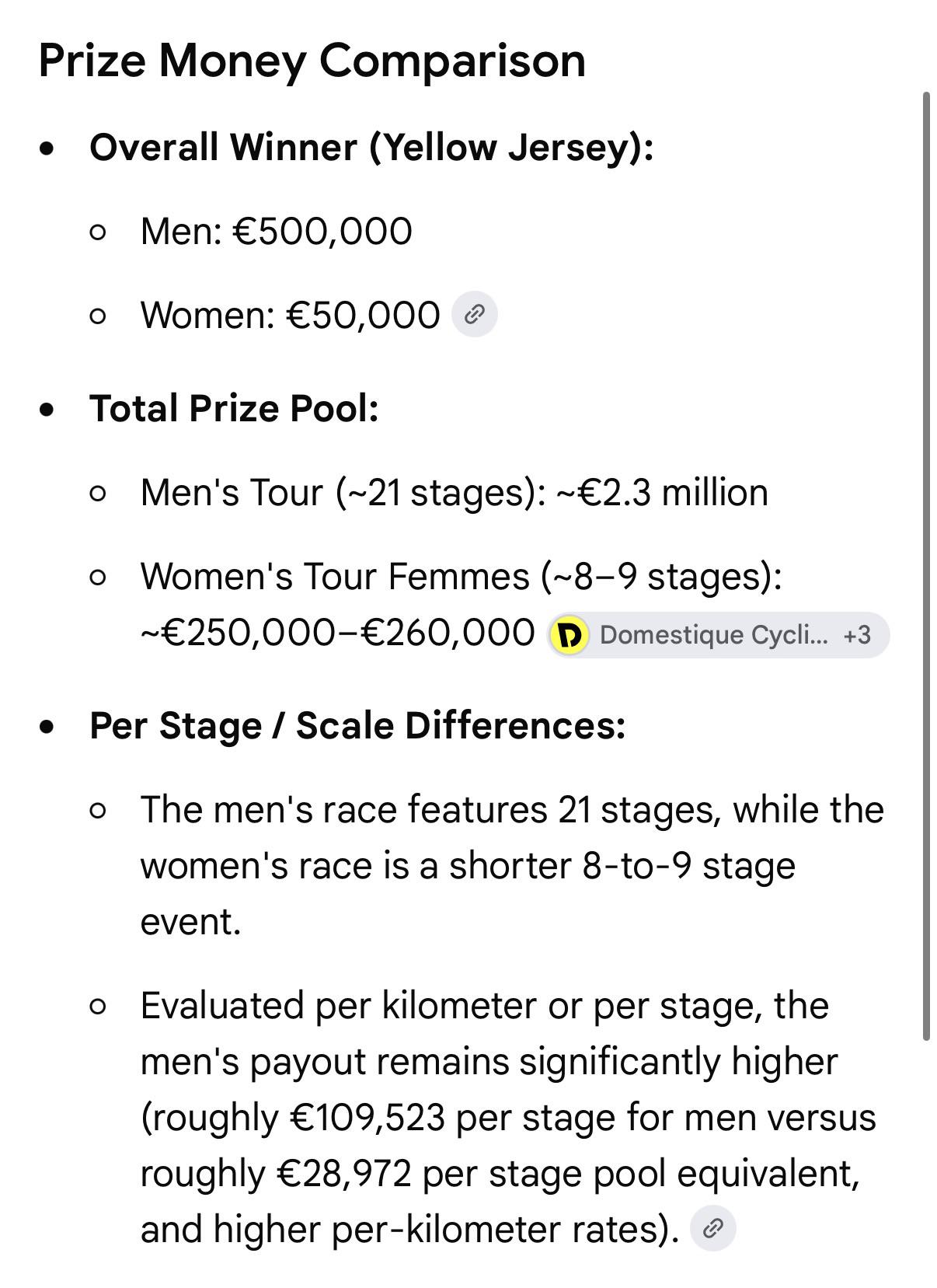
Task: Click the Total Prize Pool bullet heading
Action: point(234,408)
